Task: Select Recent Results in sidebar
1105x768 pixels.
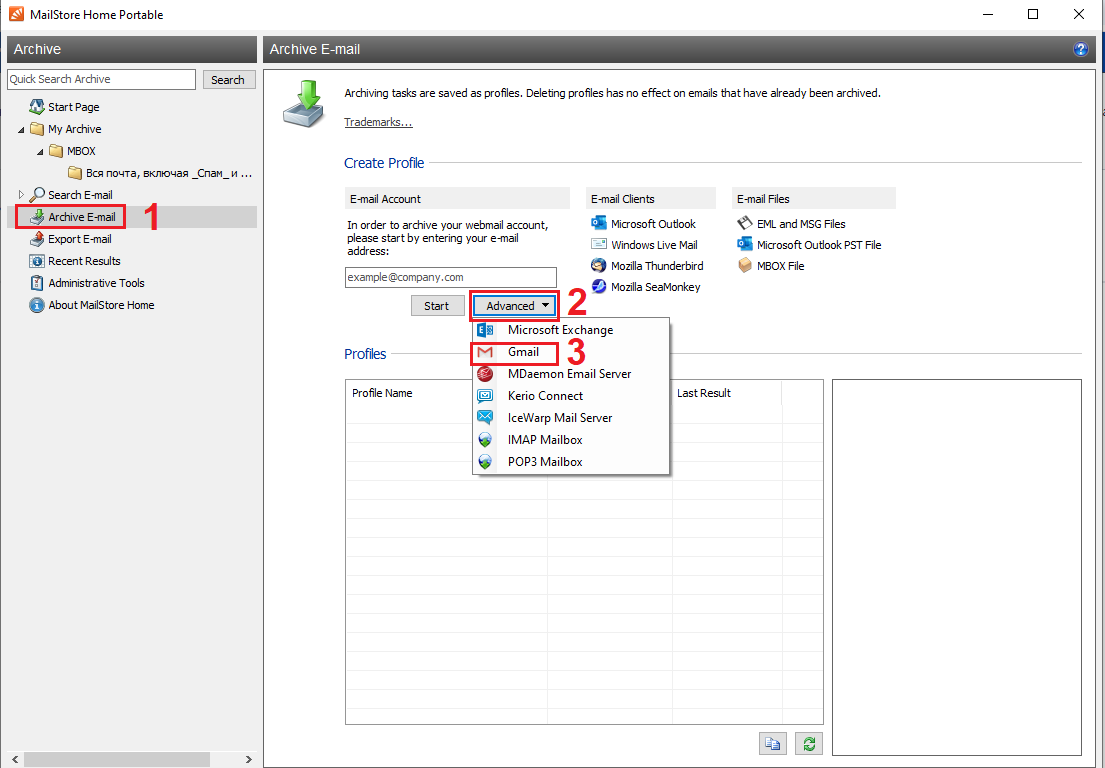Action: (84, 261)
